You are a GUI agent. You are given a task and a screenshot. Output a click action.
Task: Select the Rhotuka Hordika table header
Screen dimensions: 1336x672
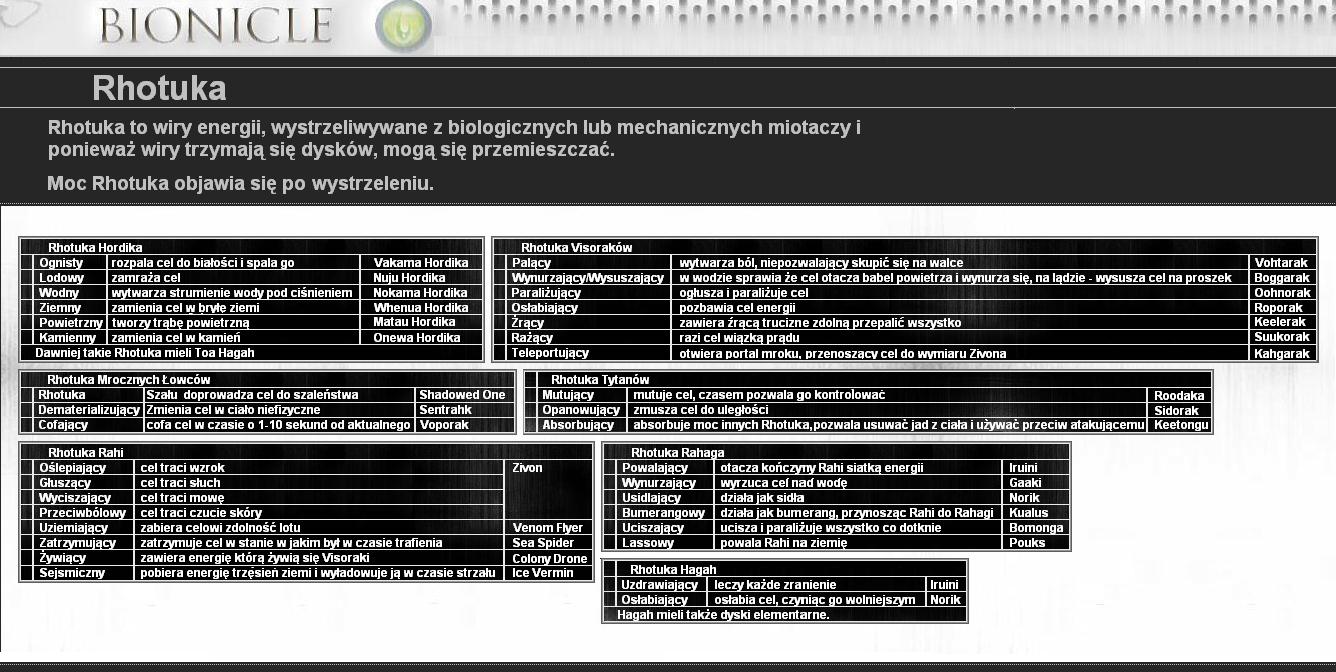point(95,247)
